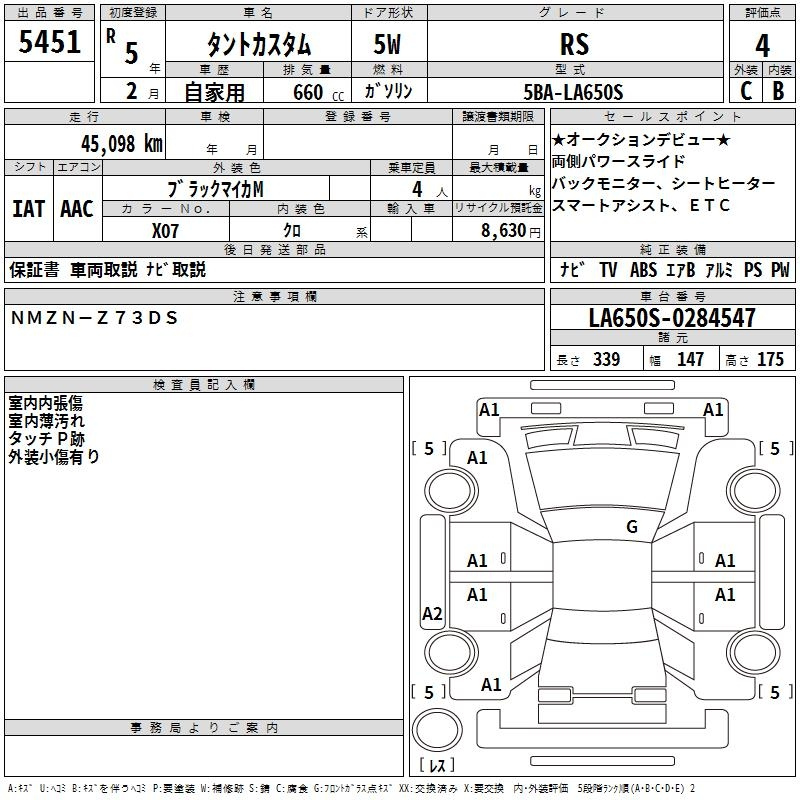Click the car name タントカスタム
This screenshot has width=800, height=800.
click(258, 45)
